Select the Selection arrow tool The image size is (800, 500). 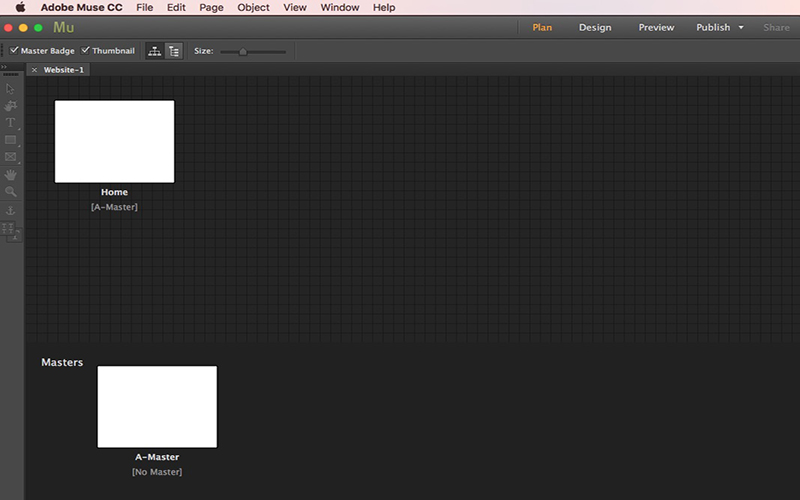10,89
